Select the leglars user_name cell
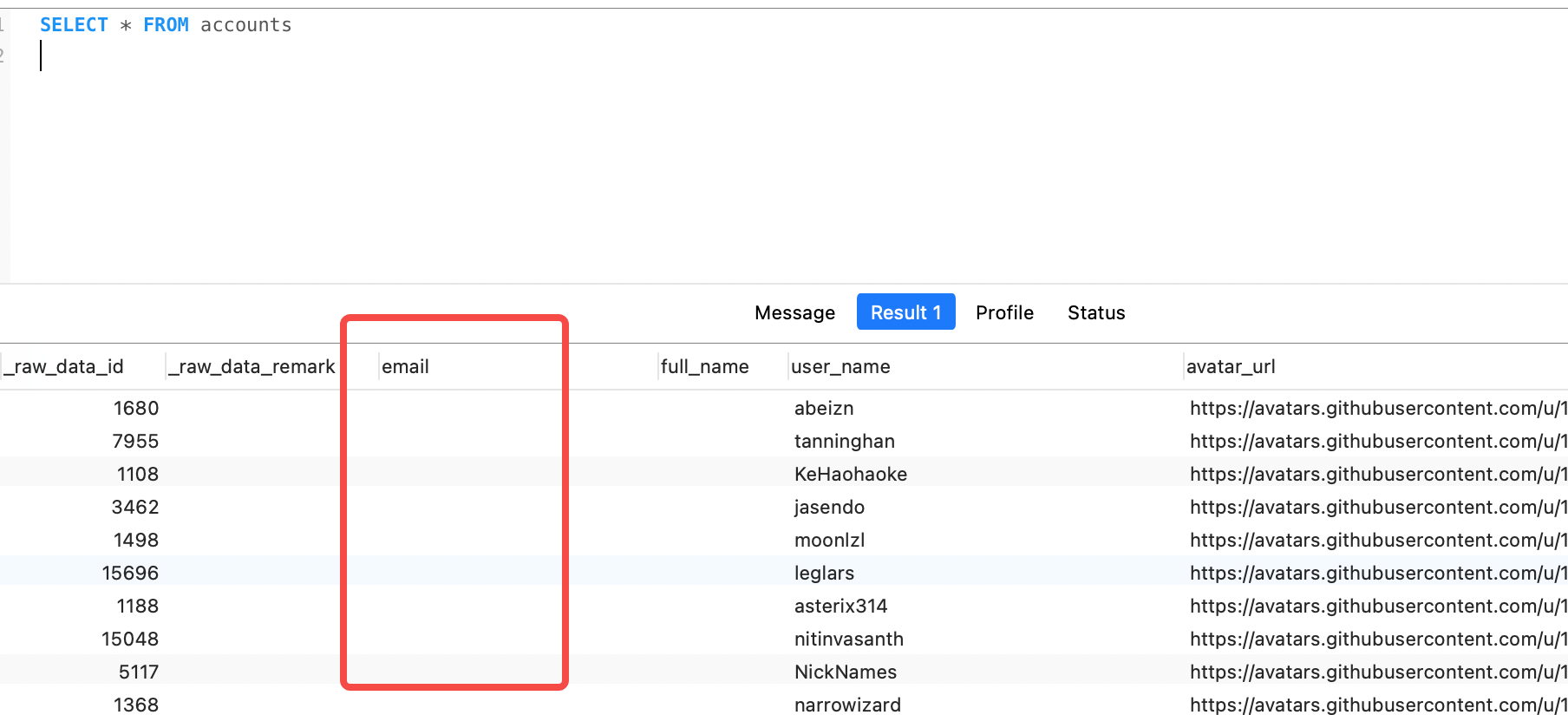 point(824,573)
